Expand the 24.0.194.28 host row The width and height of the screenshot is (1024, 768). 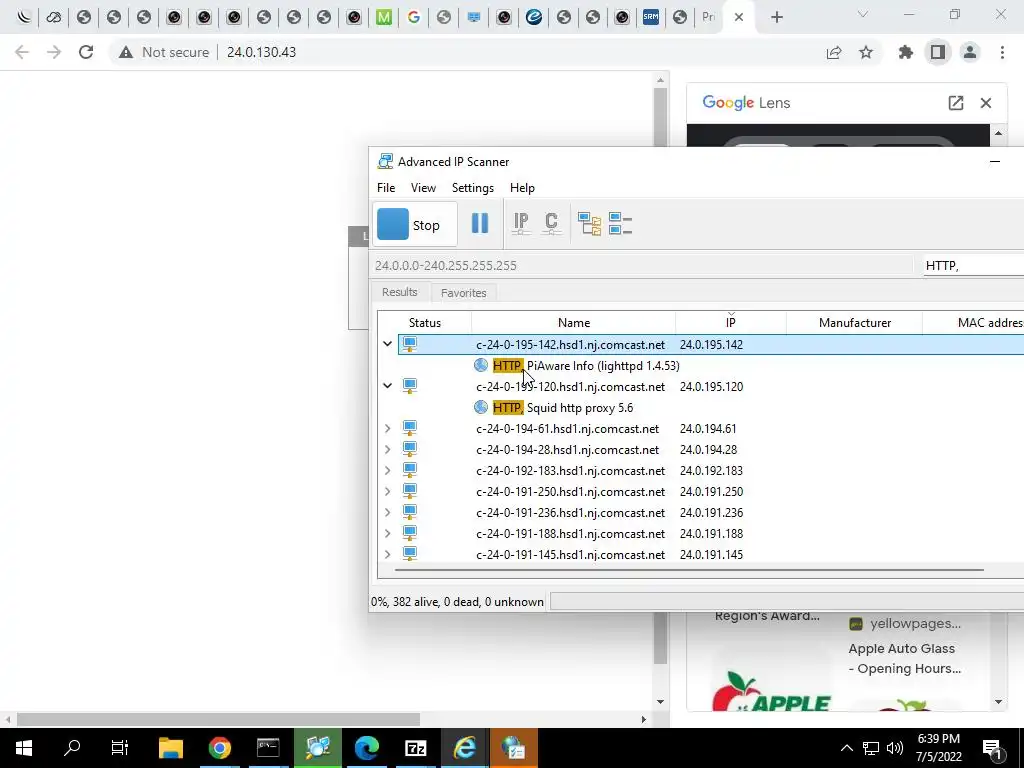(387, 449)
